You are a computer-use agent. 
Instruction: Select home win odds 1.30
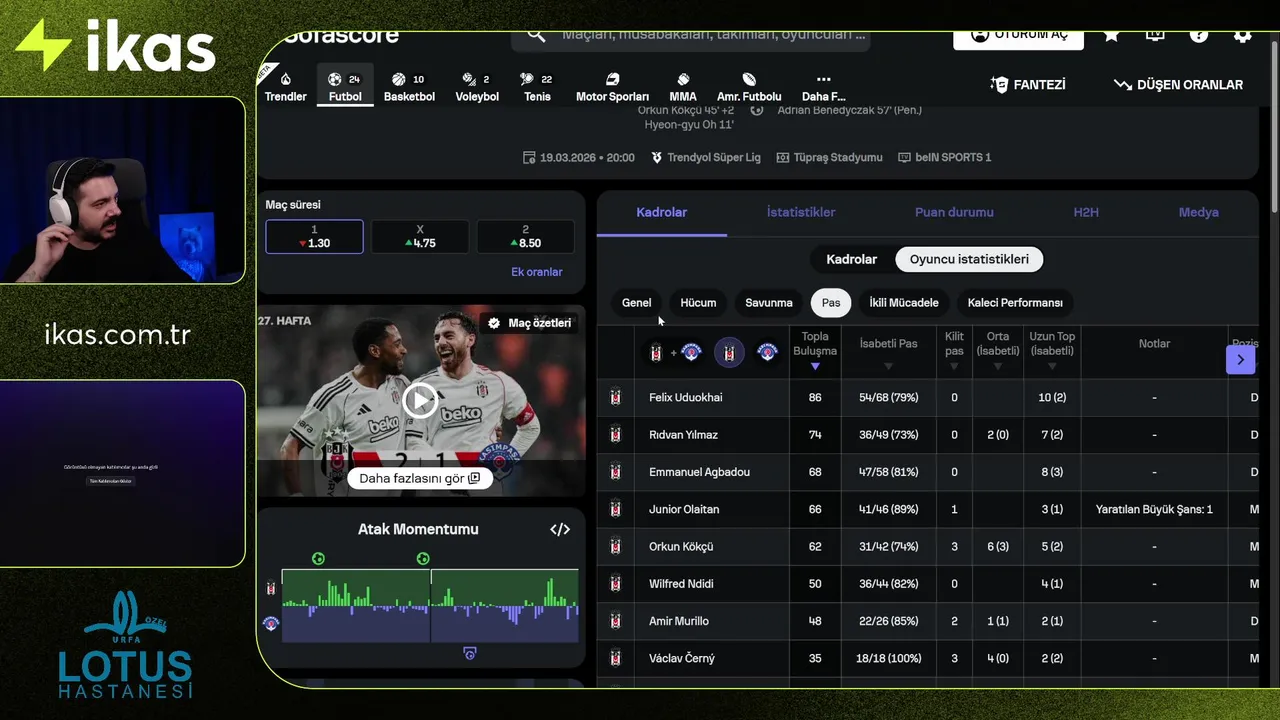pyautogui.click(x=314, y=237)
